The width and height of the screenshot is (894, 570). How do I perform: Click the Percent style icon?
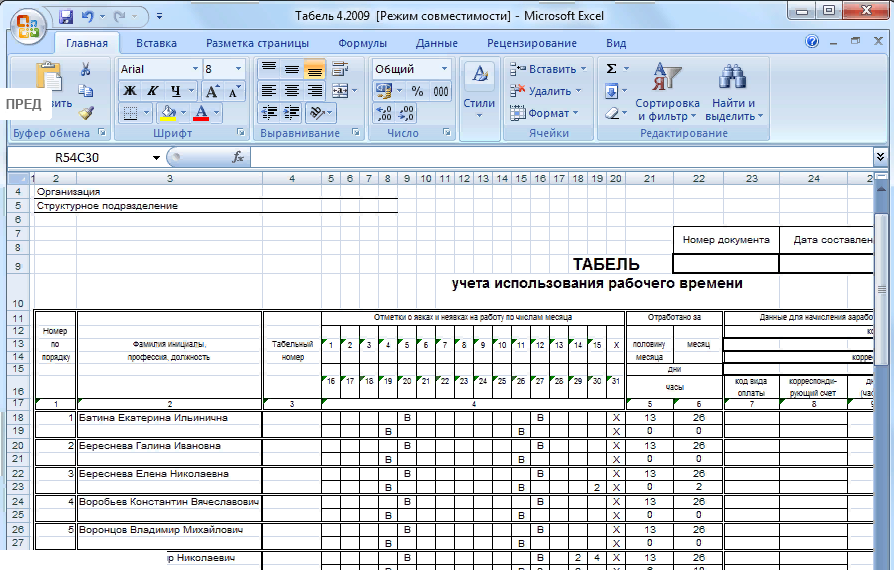(416, 91)
